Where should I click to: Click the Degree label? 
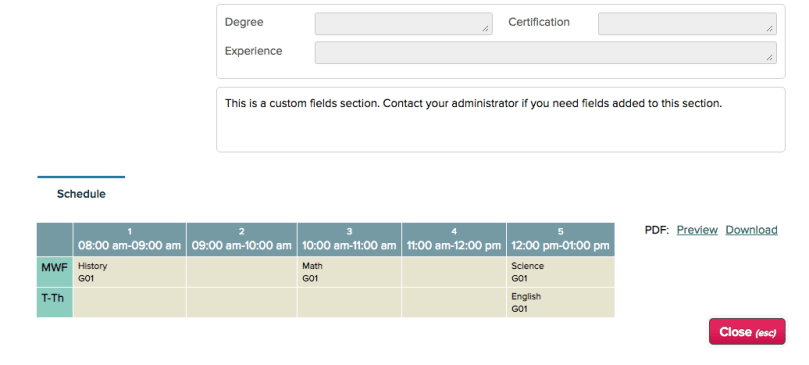point(244,22)
